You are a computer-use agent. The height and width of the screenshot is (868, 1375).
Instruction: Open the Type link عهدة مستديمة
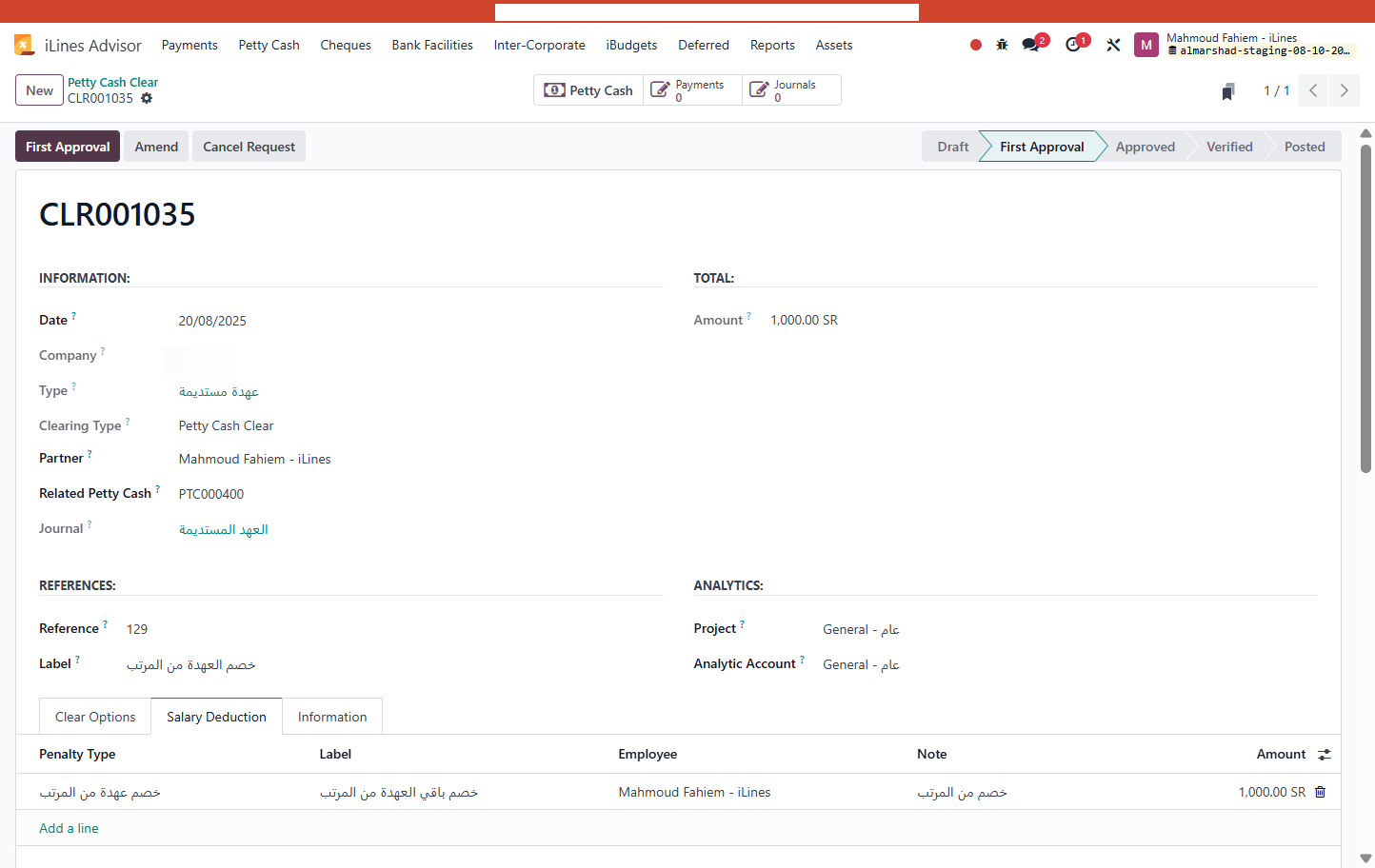pos(219,391)
